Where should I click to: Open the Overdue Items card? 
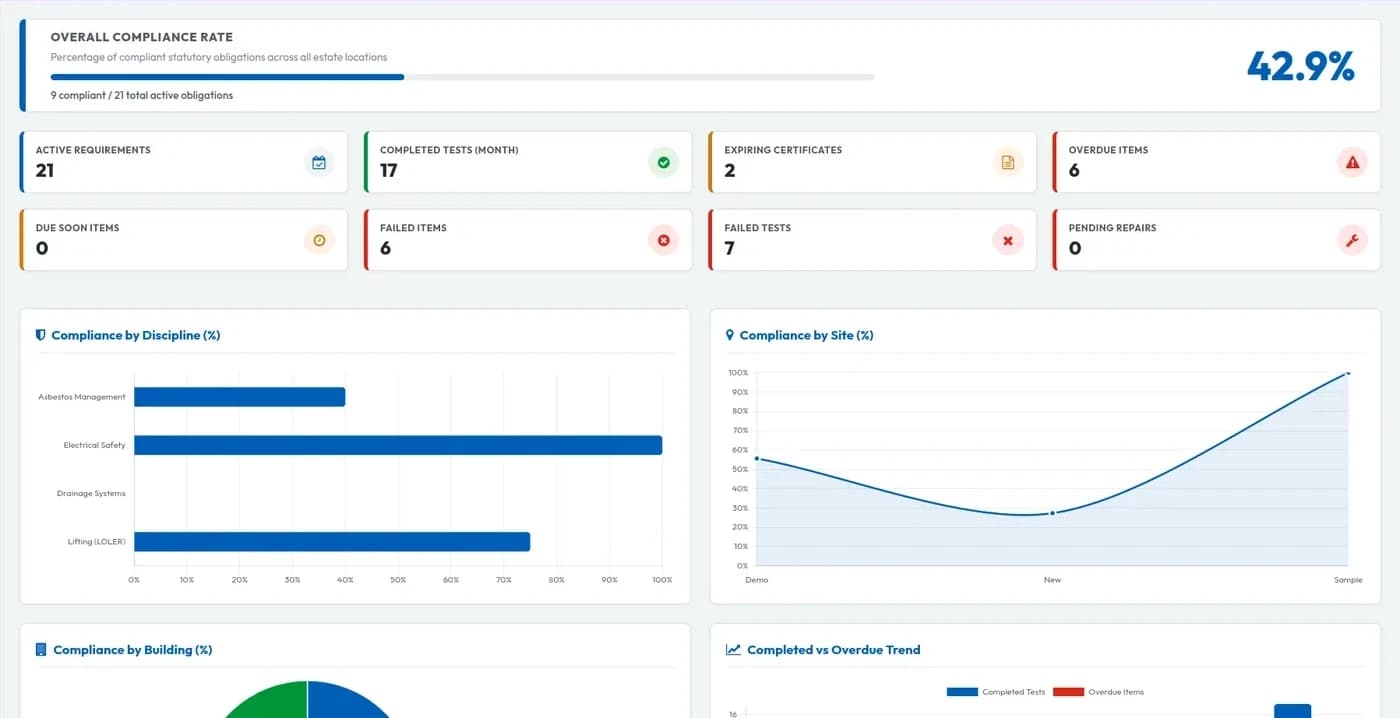pyautogui.click(x=1217, y=162)
